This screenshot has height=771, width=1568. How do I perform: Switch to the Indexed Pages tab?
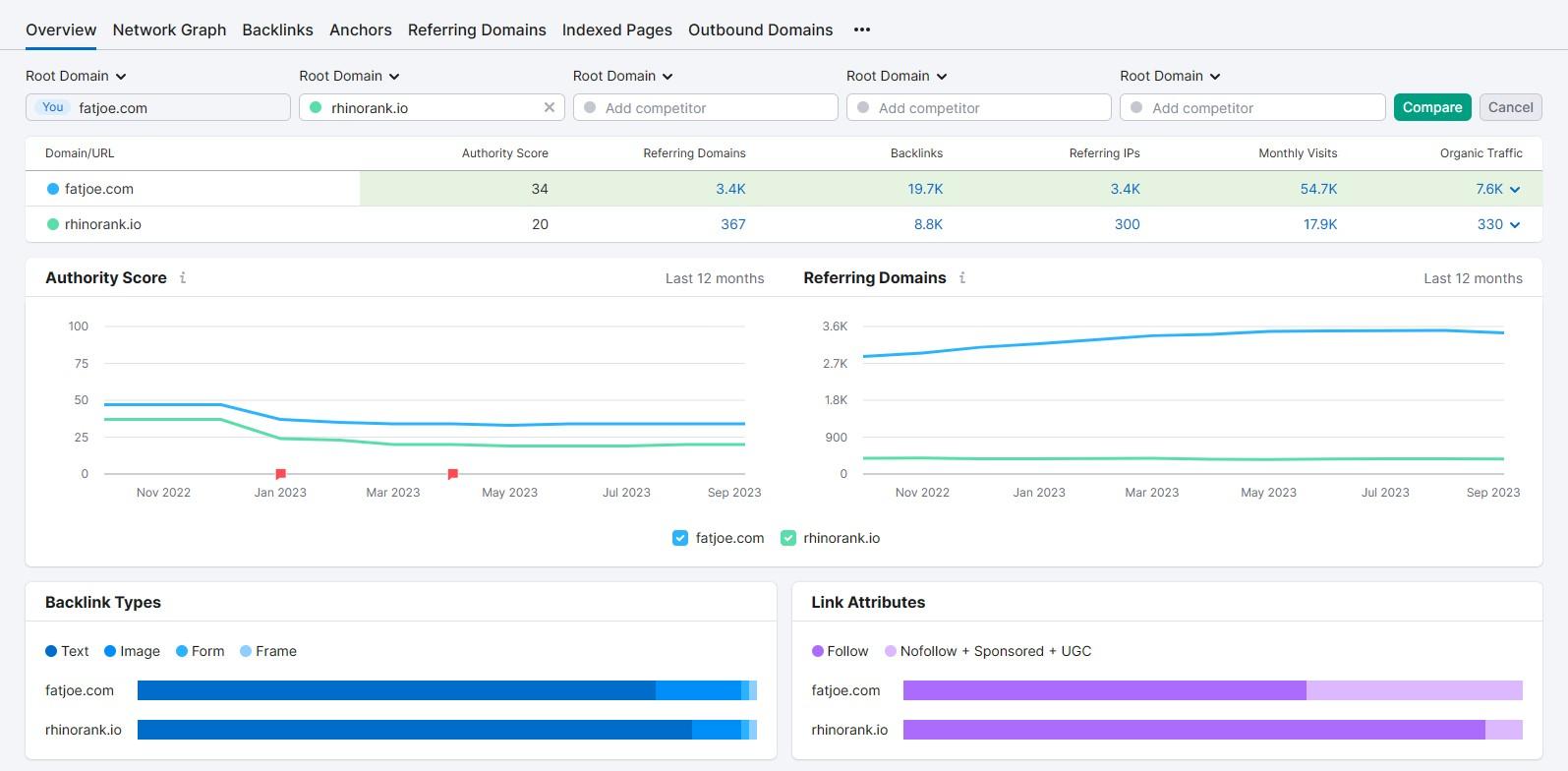(x=617, y=30)
